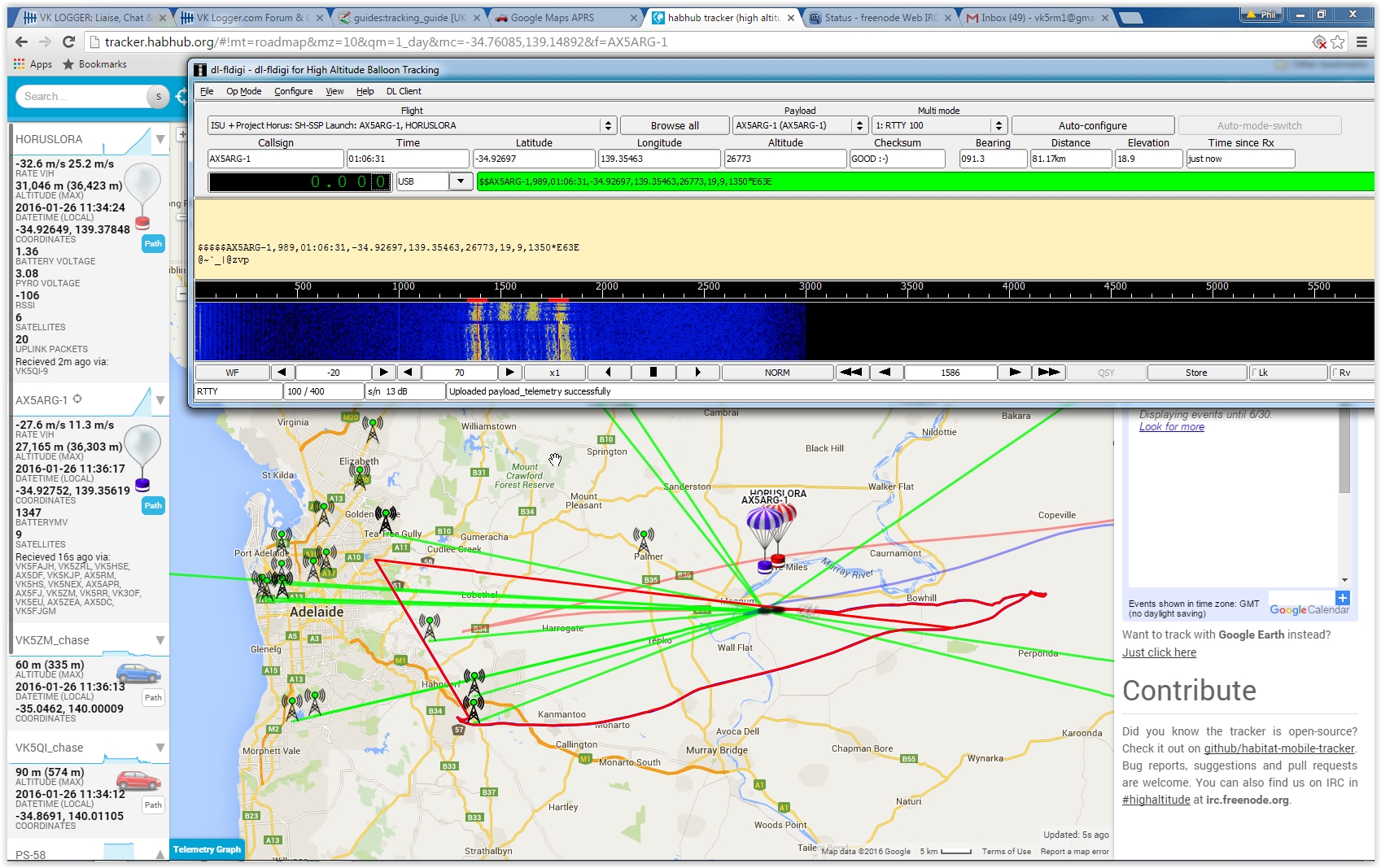Click the x1 waterfall zoom button
Image resolution: width=1381 pixels, height=868 pixels.
[x=554, y=373]
